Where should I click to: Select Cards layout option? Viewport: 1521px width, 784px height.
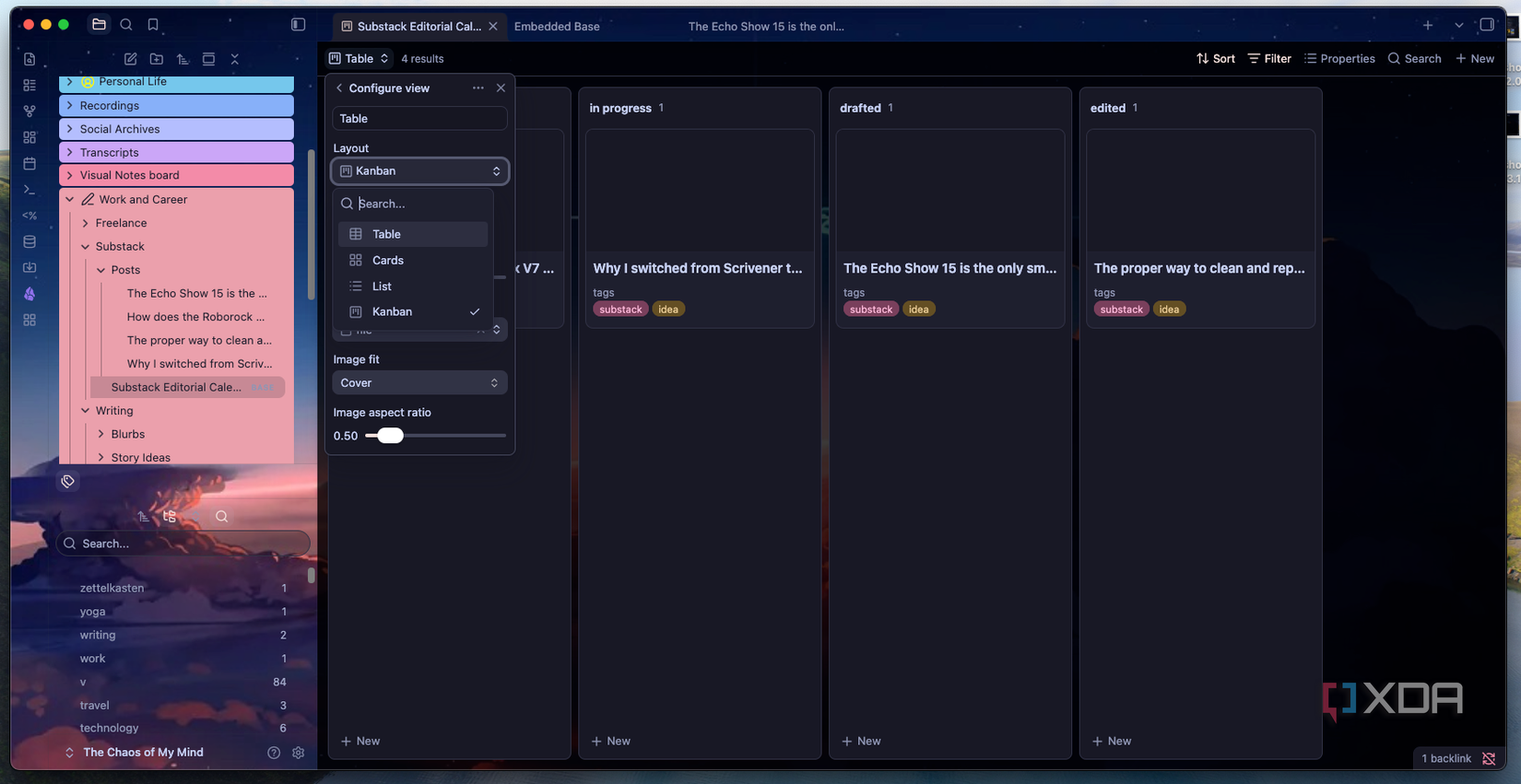click(x=413, y=261)
